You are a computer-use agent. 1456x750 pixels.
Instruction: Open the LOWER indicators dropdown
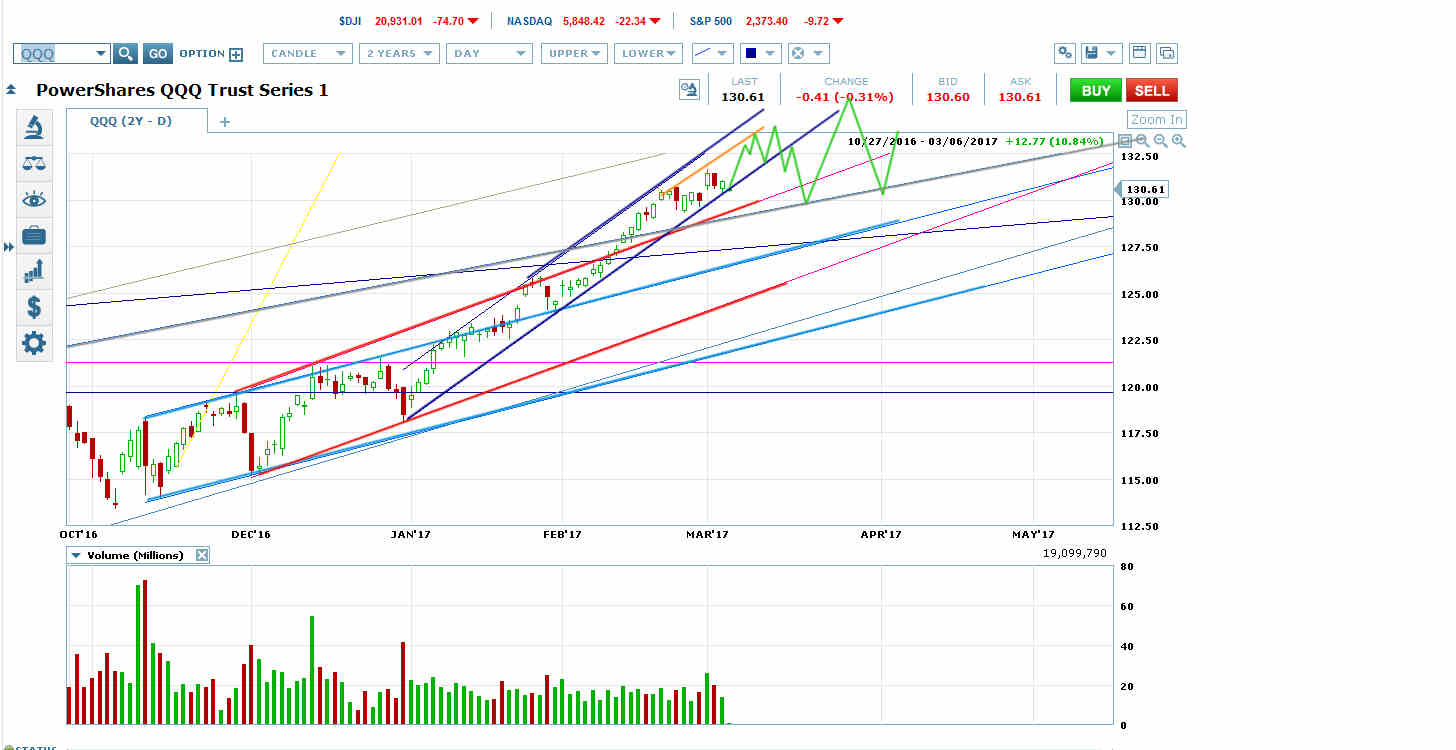click(x=648, y=54)
